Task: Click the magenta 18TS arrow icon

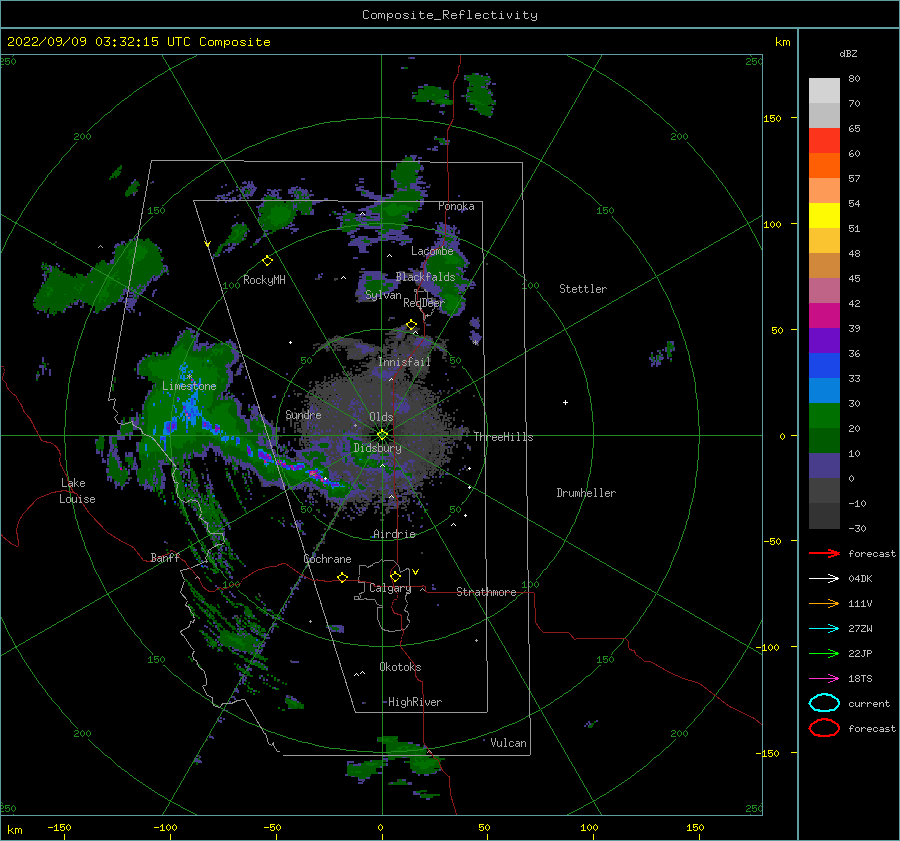Action: pos(824,679)
